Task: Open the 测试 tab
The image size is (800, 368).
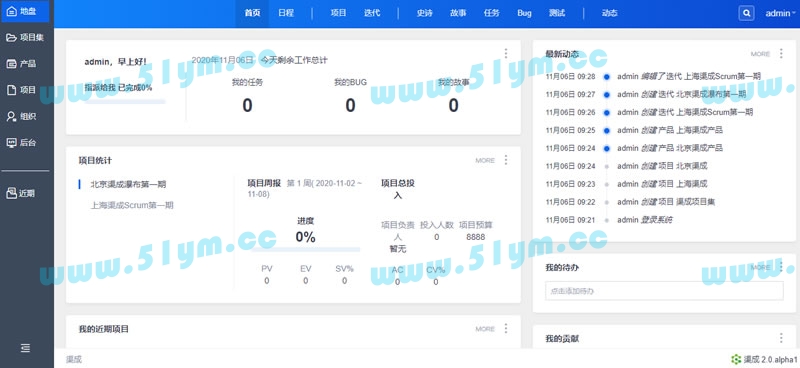Action: [557, 14]
